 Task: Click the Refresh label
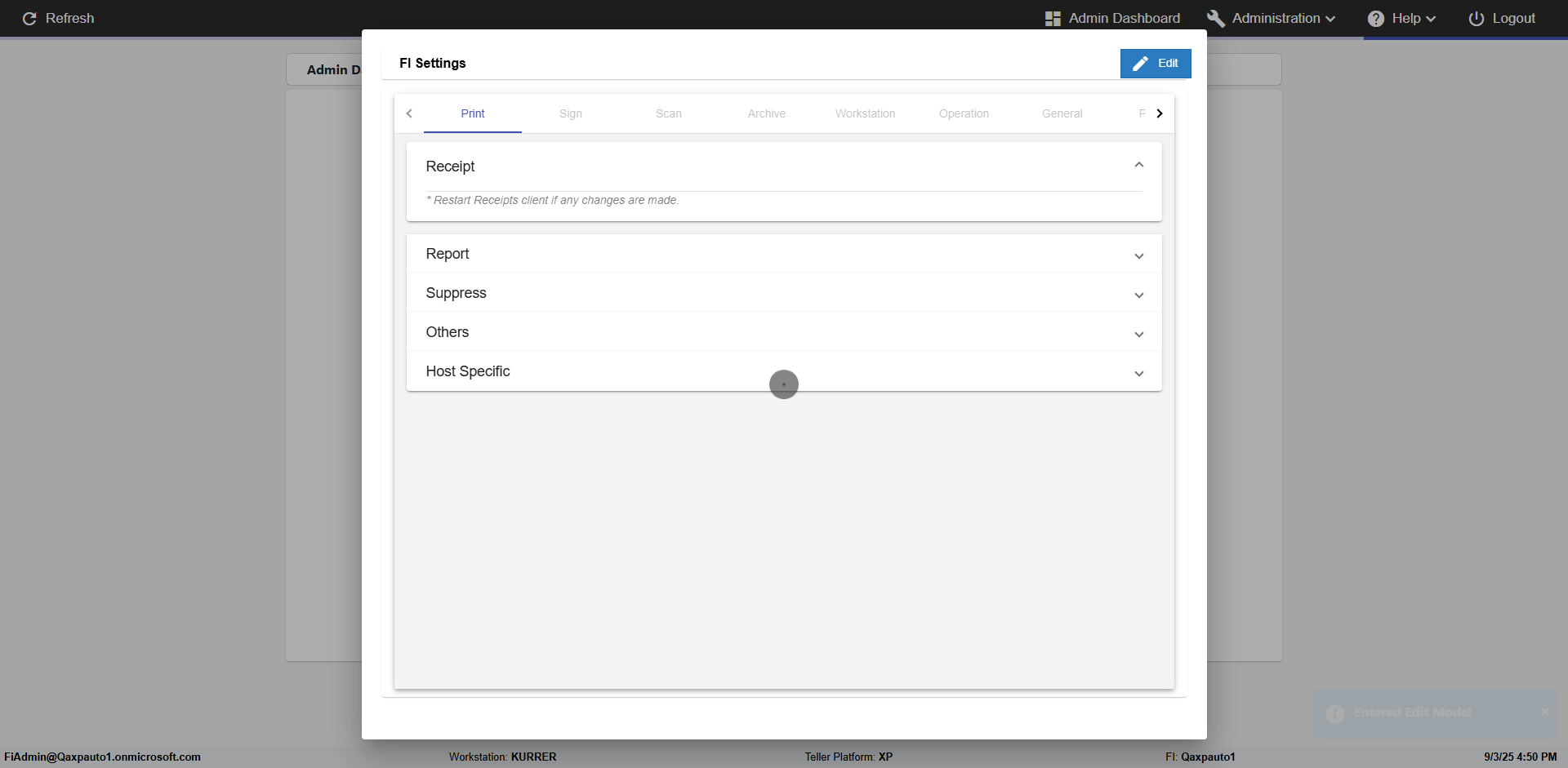70,19
